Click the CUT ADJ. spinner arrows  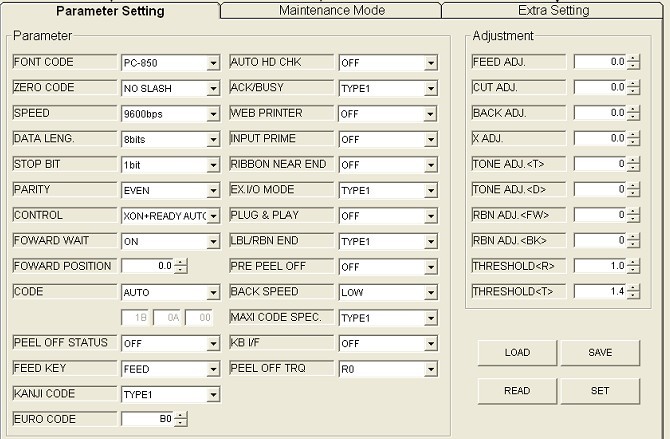[632, 88]
